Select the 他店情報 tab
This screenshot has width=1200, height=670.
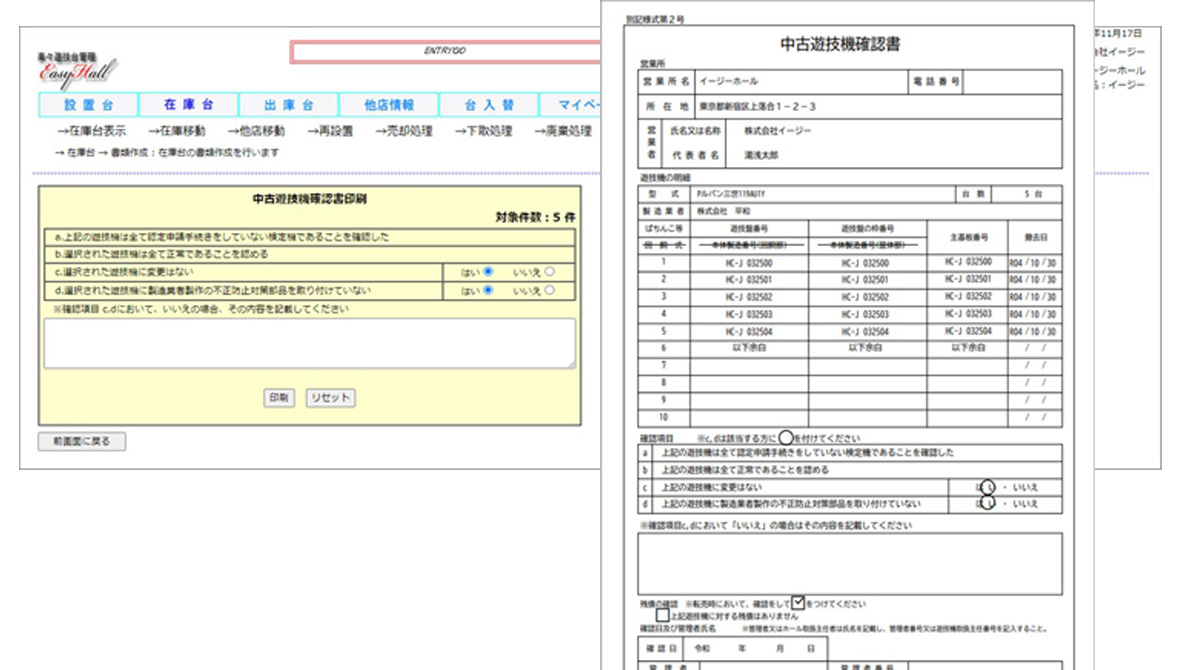pos(388,105)
